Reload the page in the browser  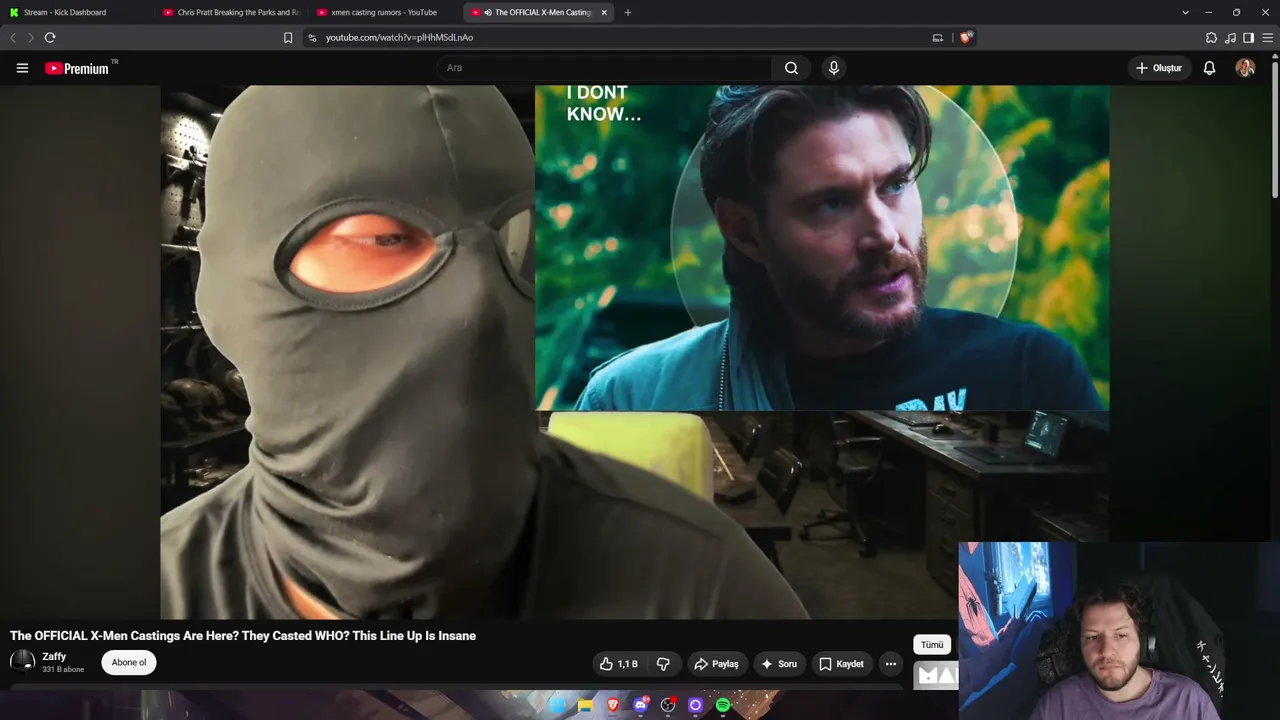pyautogui.click(x=50, y=38)
